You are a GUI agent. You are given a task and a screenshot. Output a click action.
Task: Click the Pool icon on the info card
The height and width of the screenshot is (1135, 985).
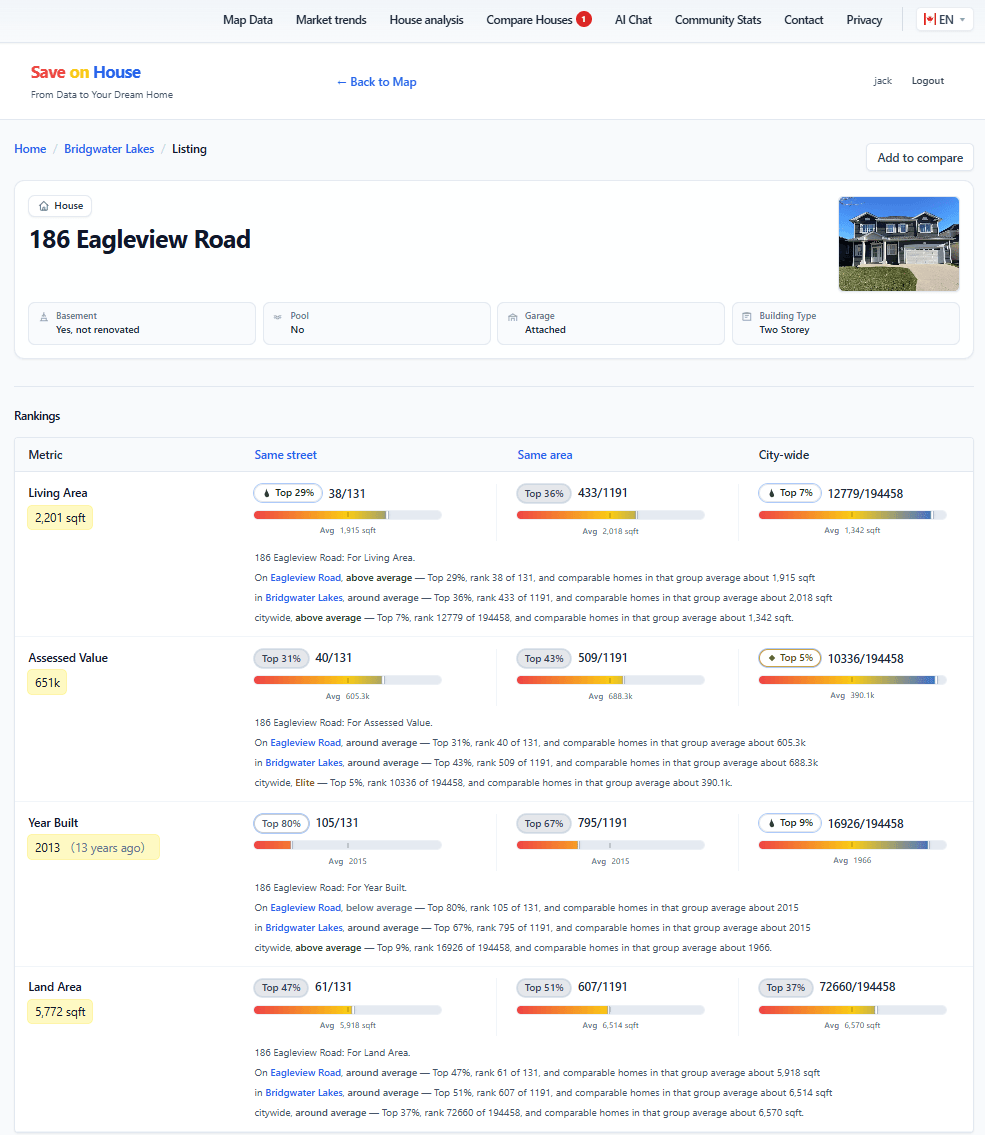[279, 316]
